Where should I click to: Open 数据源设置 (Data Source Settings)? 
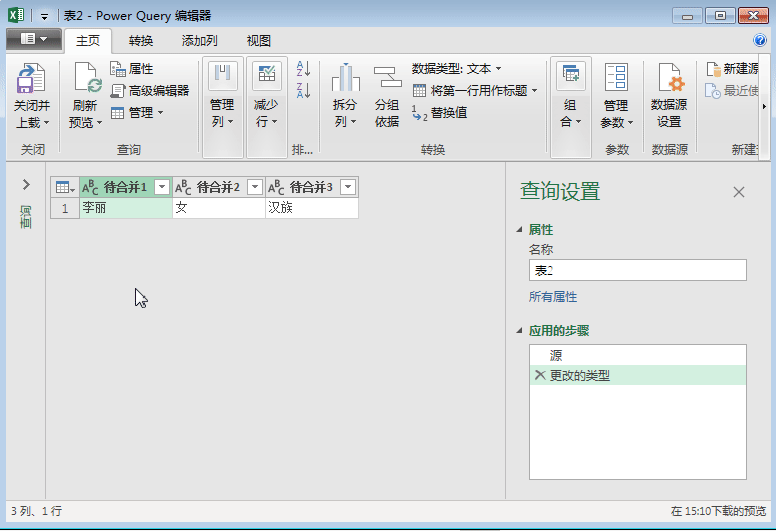coord(669,79)
